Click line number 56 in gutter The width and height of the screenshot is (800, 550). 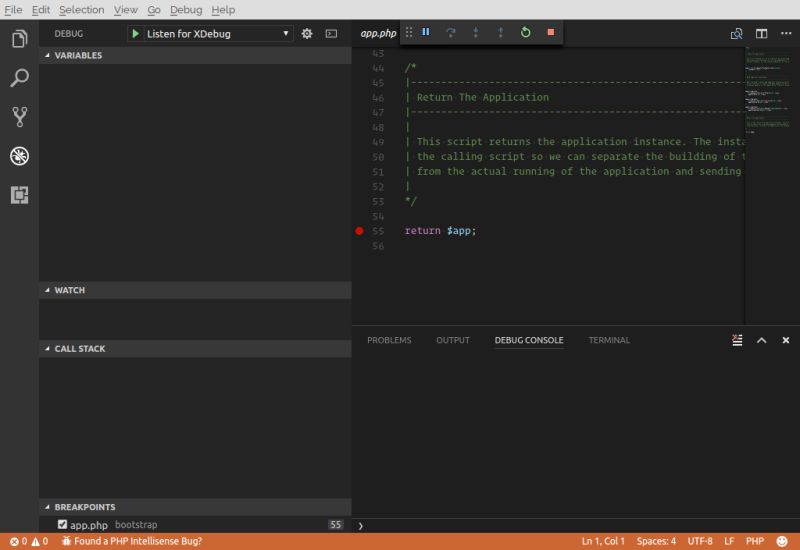click(378, 246)
